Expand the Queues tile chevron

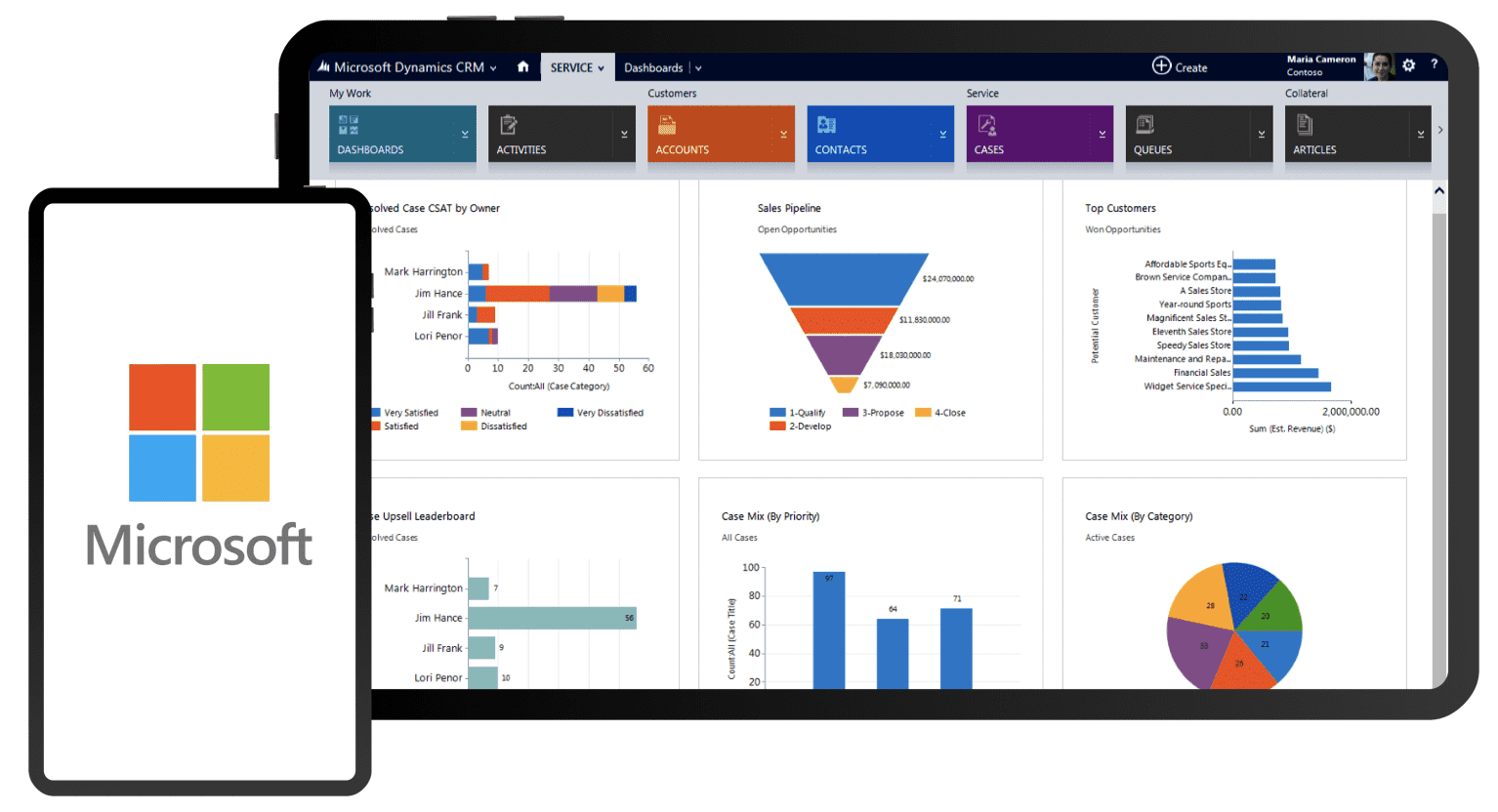(x=1261, y=134)
